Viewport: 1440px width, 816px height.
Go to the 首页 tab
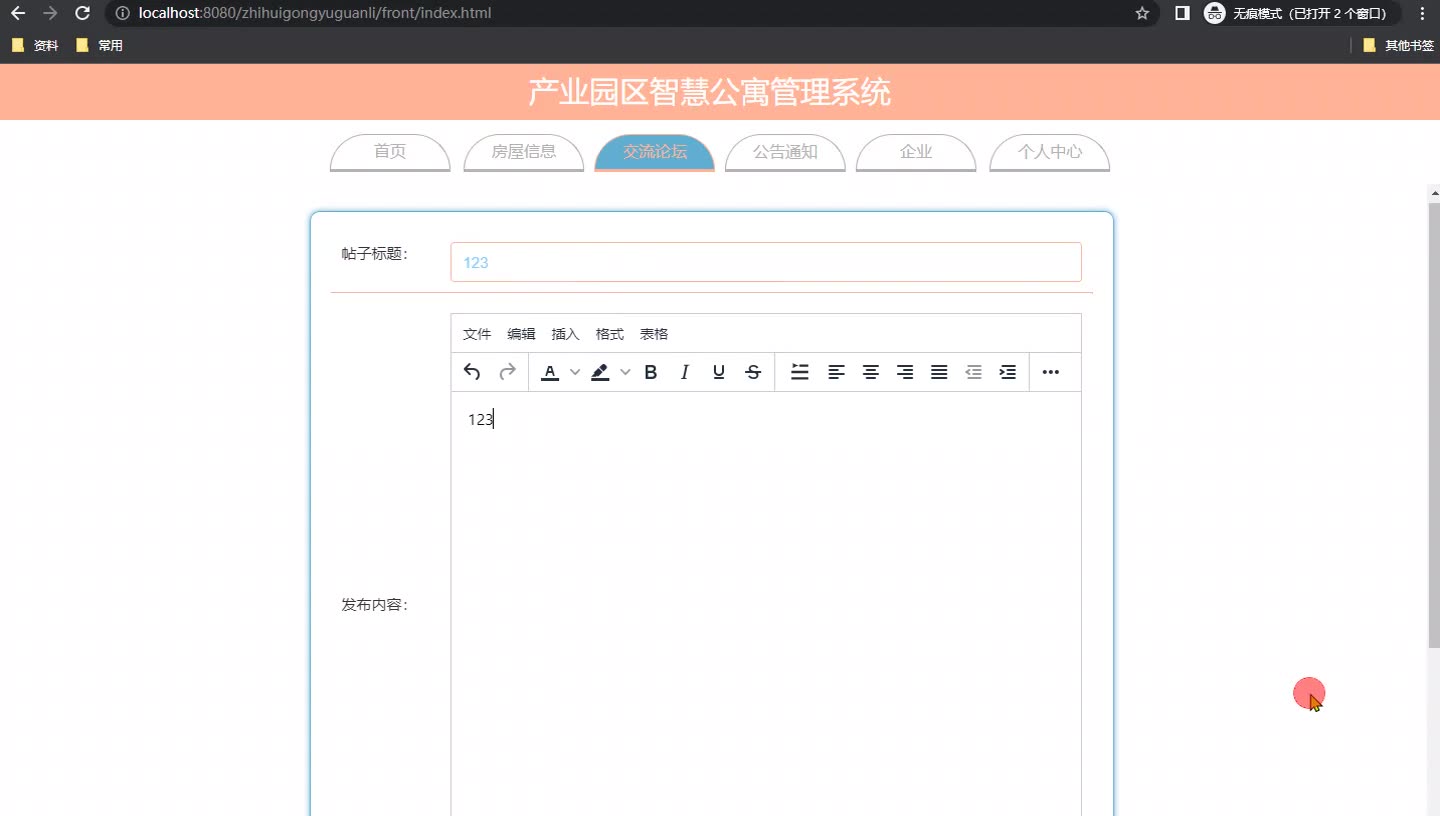tap(390, 152)
